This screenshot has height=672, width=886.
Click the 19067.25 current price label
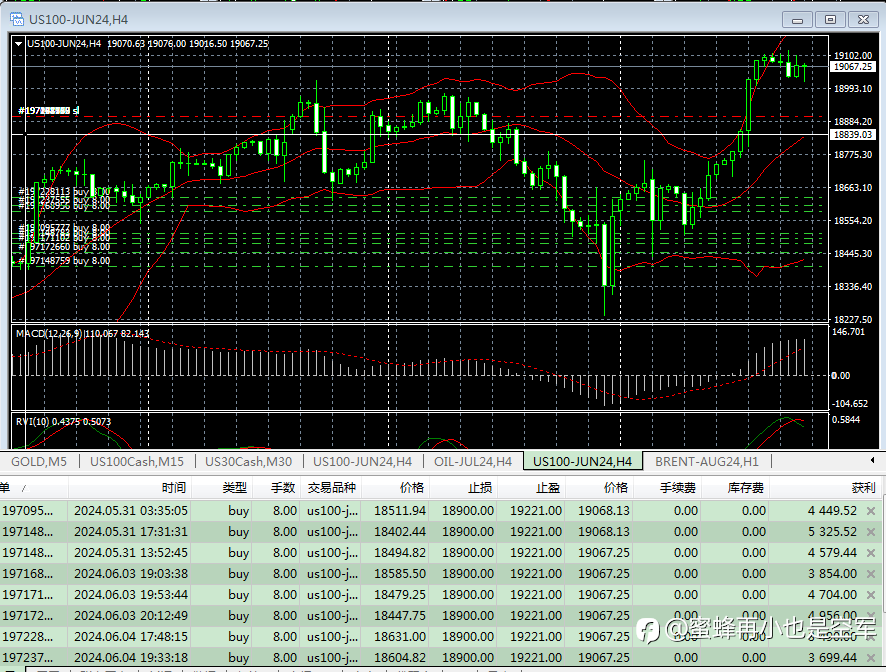click(x=853, y=66)
